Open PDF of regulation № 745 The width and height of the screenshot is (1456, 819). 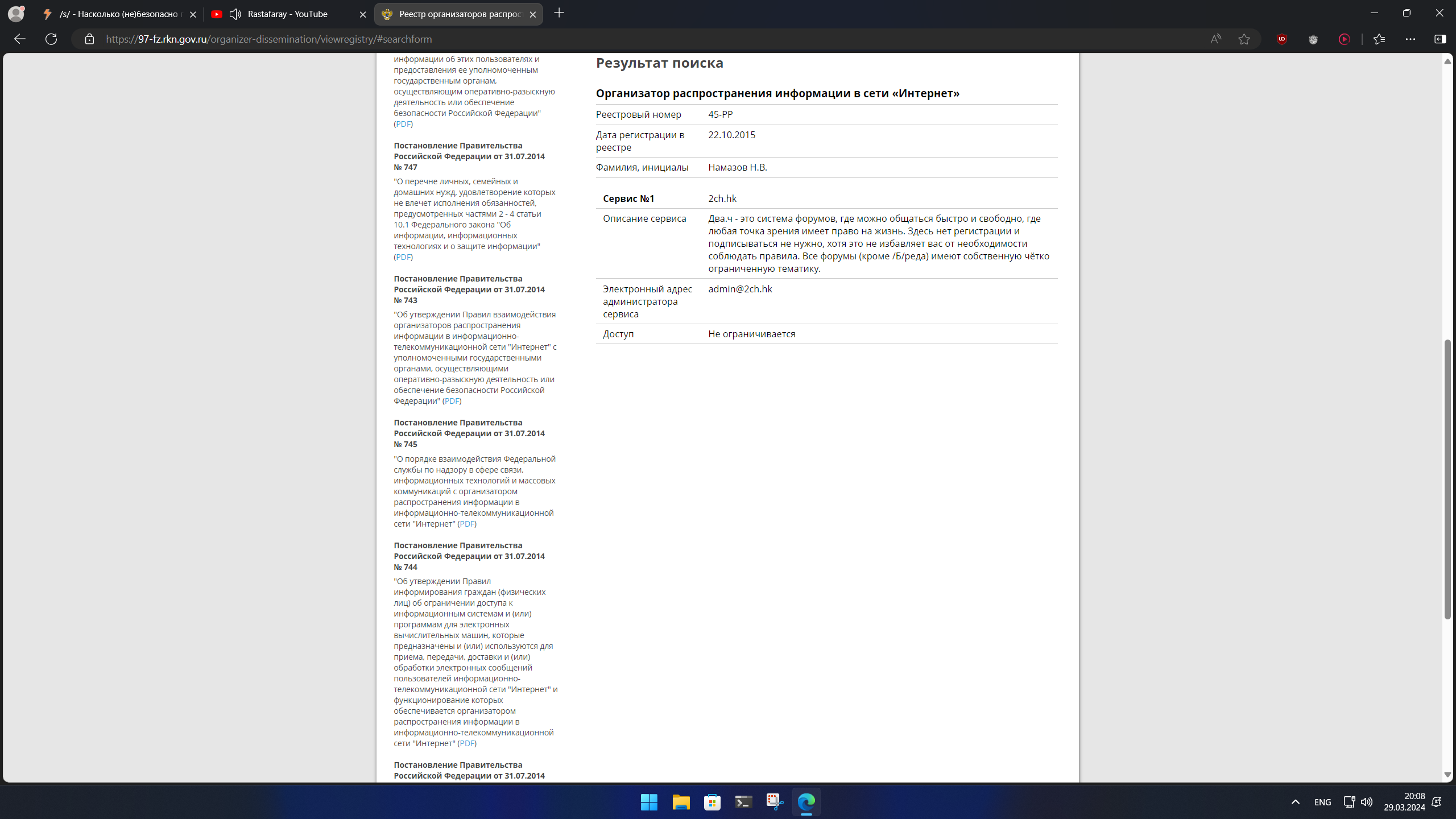(x=467, y=524)
